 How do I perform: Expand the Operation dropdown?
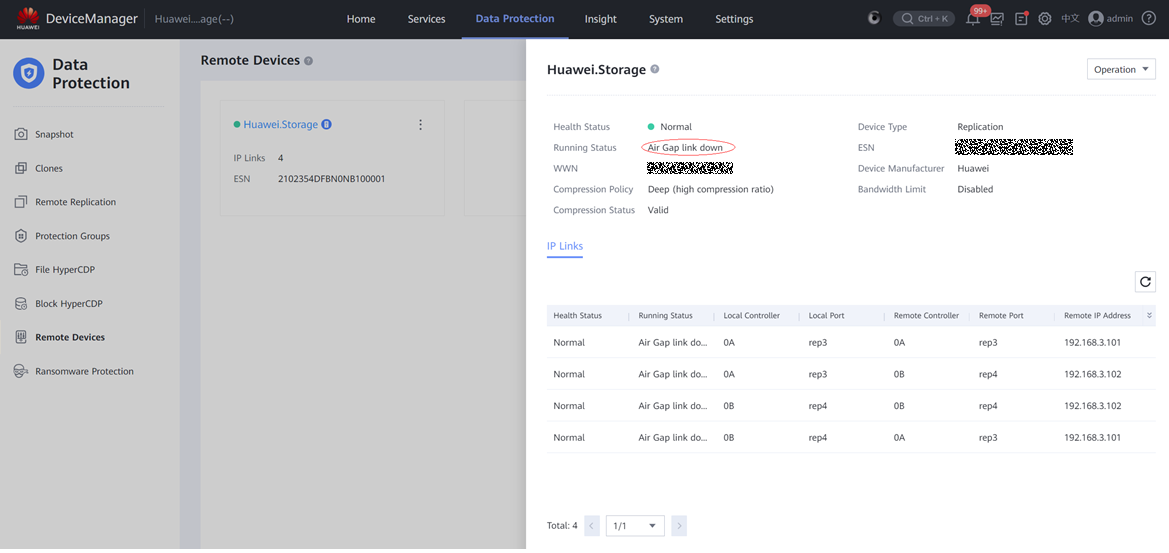1121,70
